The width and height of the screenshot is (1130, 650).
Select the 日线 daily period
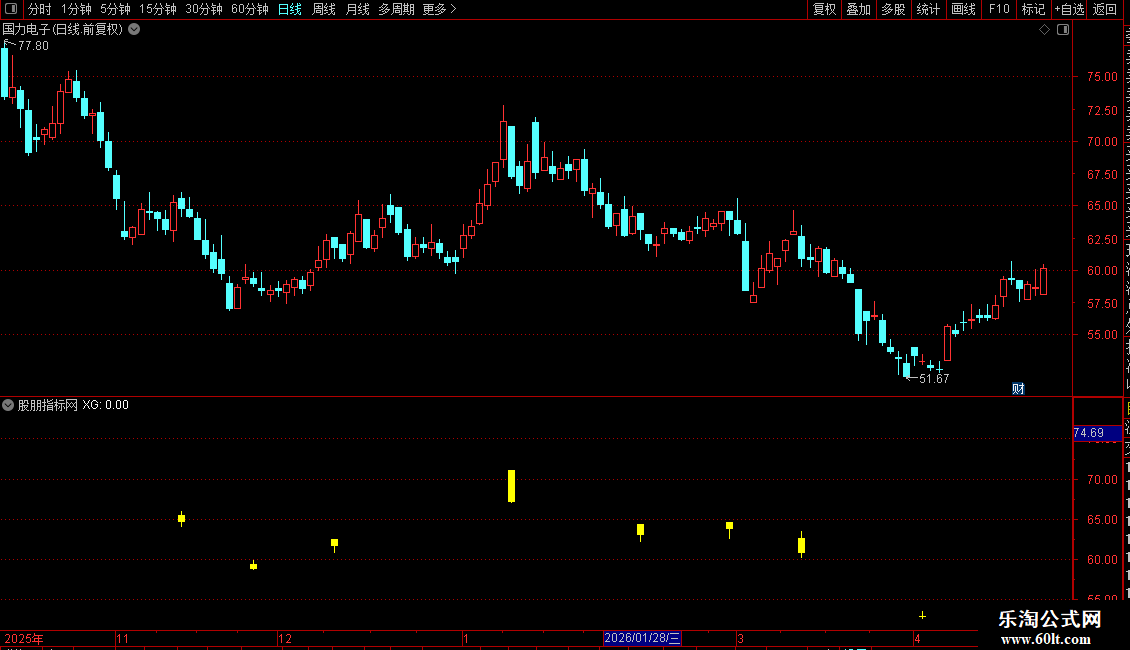(x=290, y=9)
